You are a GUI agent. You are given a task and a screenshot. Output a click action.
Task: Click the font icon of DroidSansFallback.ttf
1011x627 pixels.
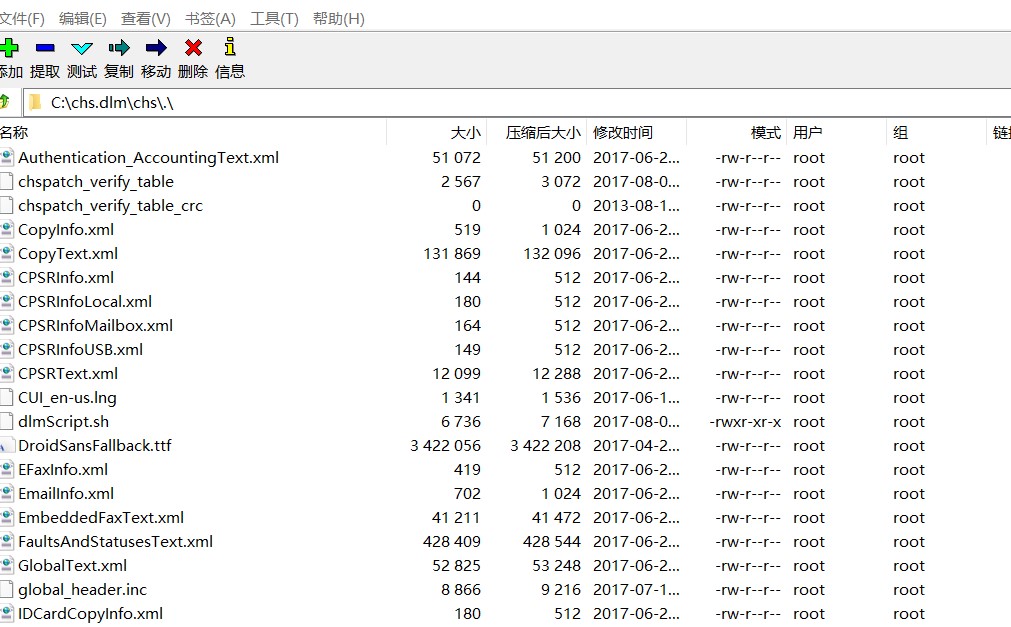tap(6, 446)
